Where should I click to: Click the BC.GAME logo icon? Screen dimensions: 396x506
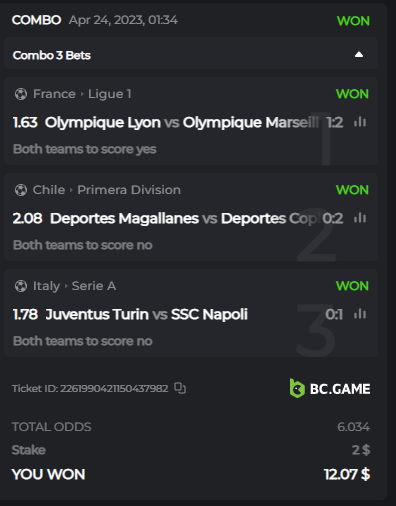click(x=297, y=388)
